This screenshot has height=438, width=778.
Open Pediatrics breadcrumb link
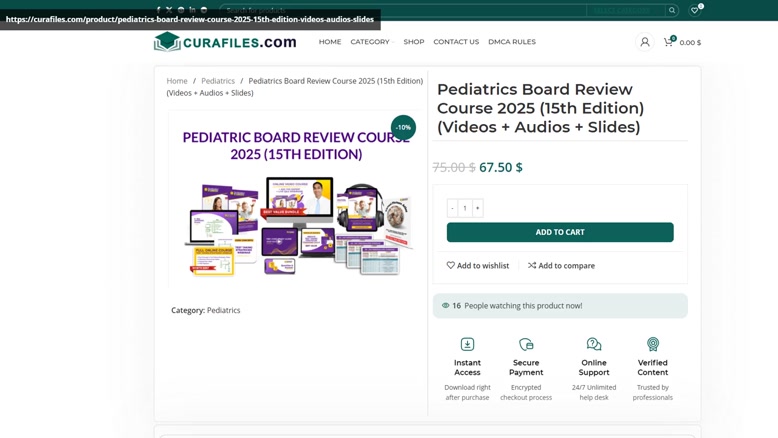pos(218,81)
